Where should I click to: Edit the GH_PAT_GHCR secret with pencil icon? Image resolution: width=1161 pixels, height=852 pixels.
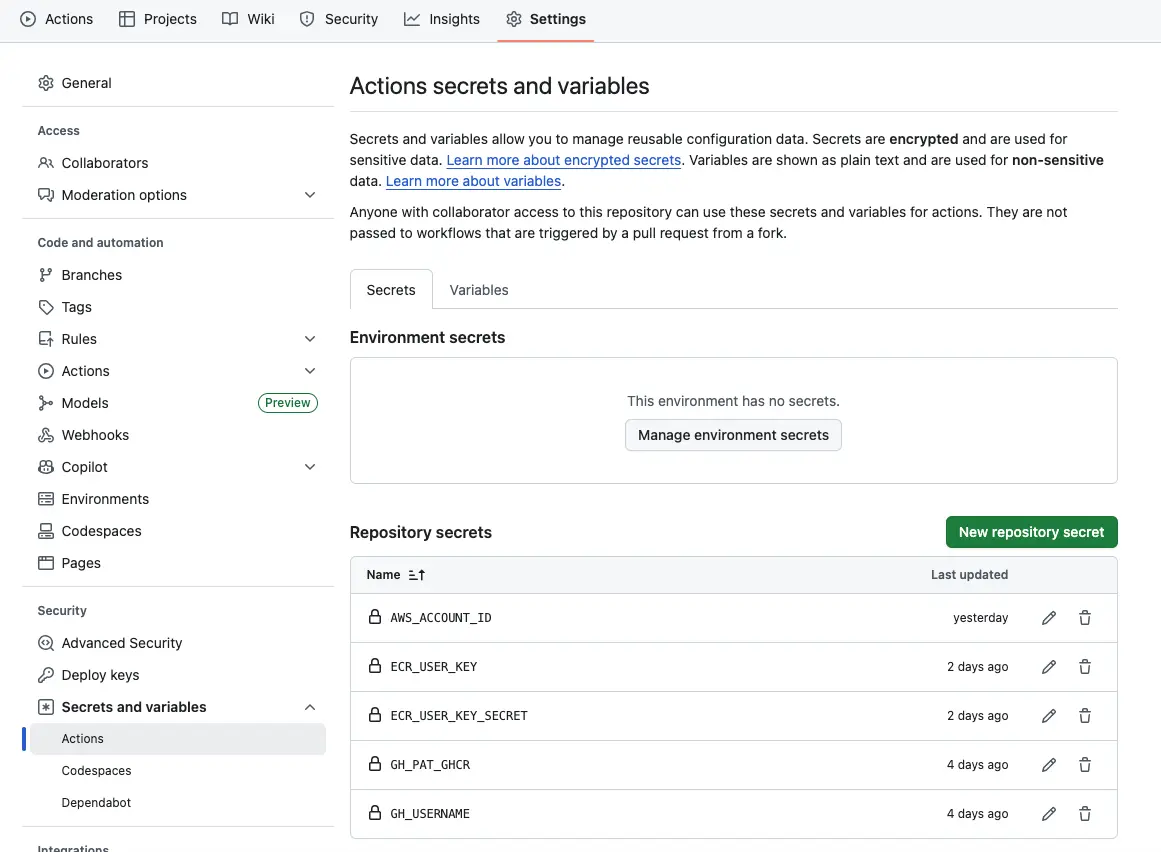coord(1048,765)
